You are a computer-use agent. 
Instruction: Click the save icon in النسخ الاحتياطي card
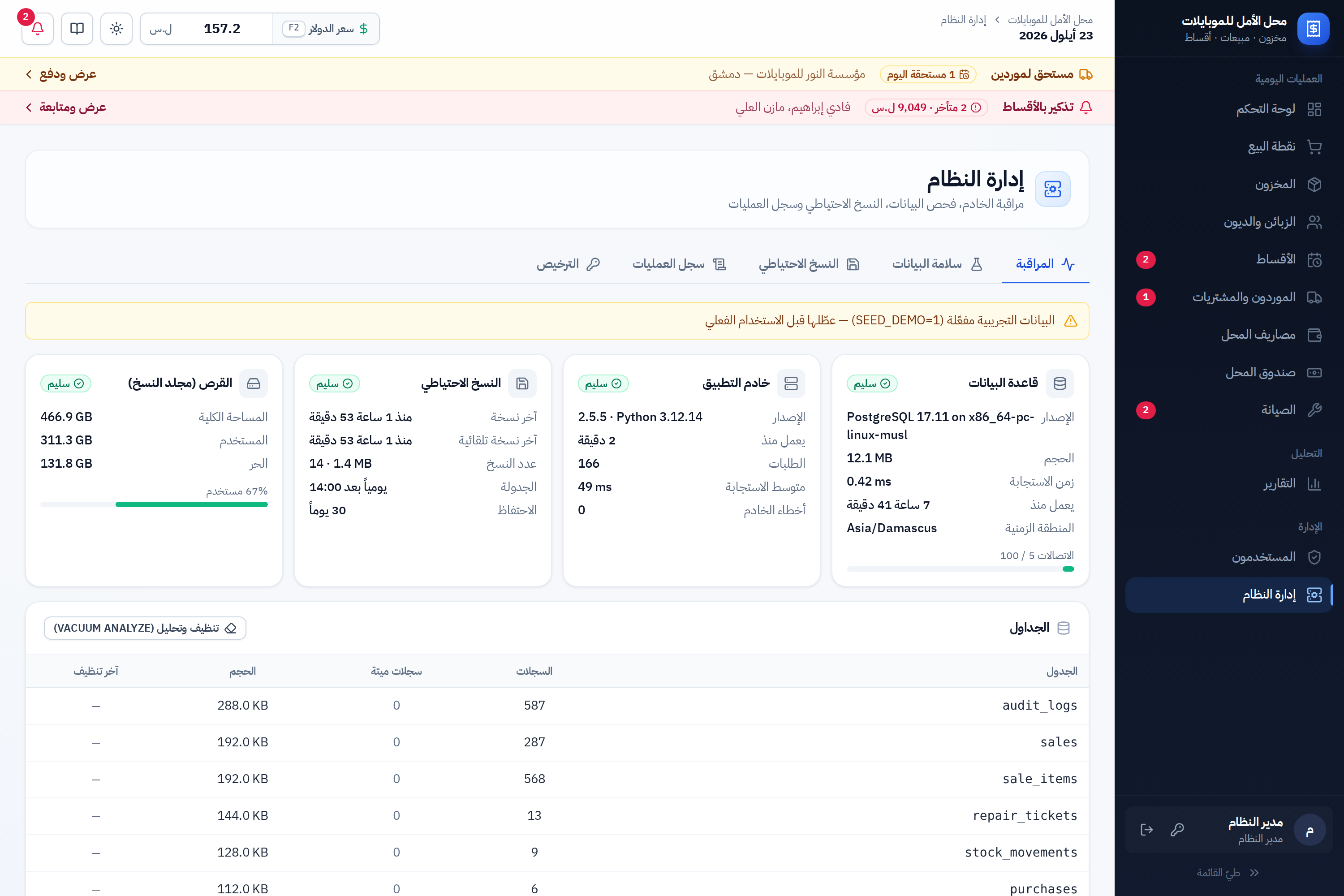point(522,383)
